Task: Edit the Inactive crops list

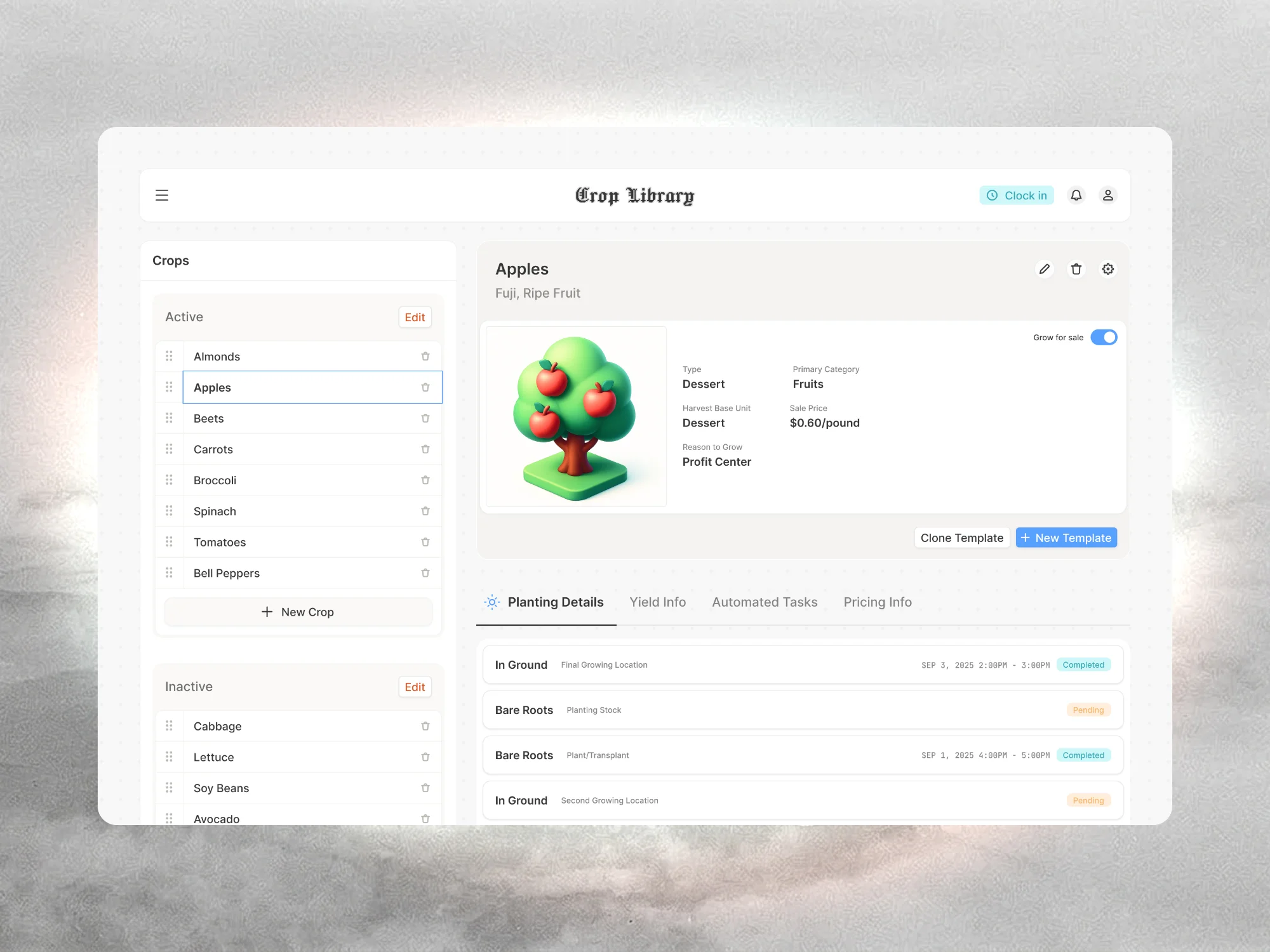Action: tap(415, 687)
